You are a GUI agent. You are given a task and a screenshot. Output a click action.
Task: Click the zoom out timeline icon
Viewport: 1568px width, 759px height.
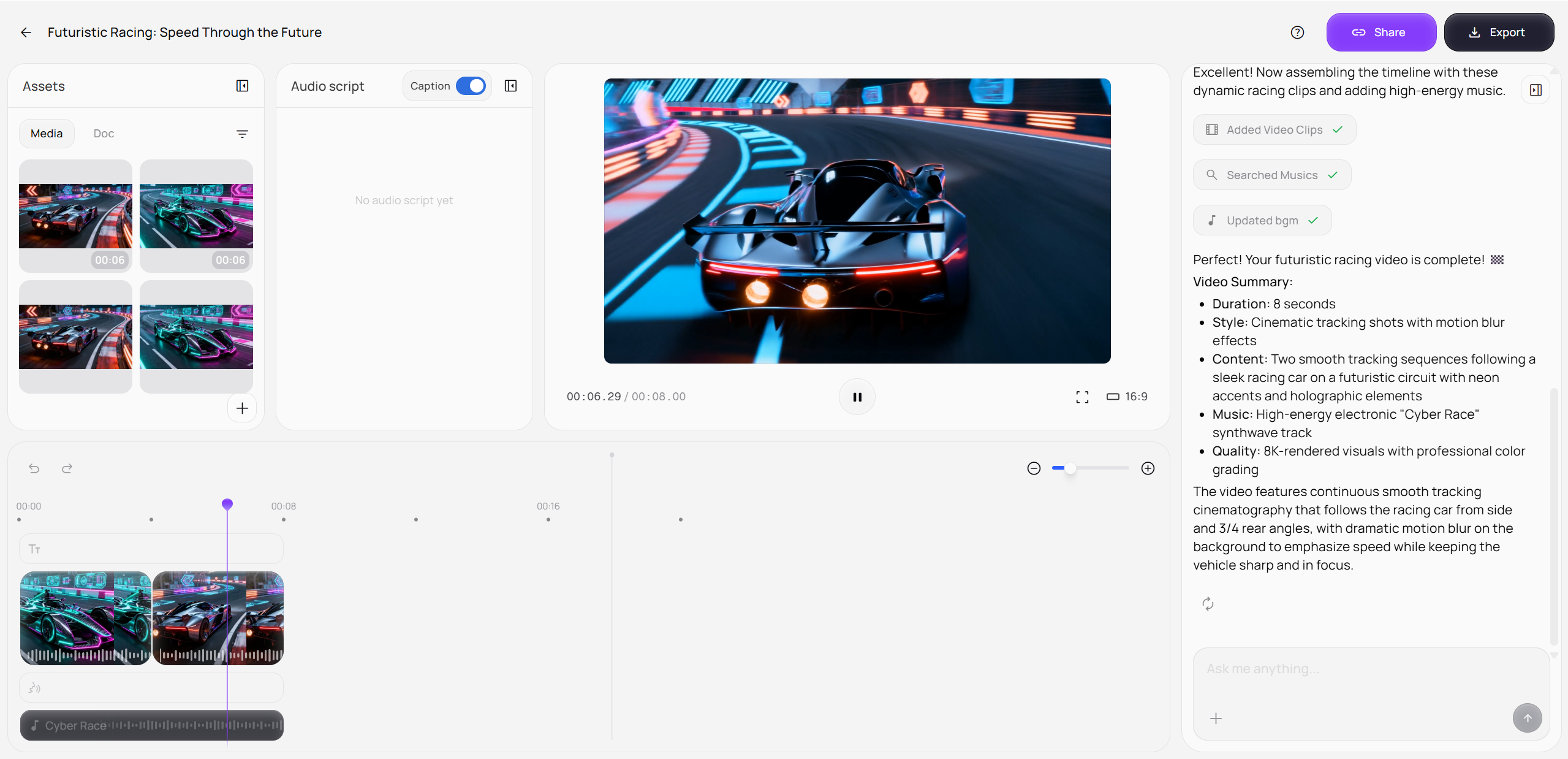coord(1034,468)
